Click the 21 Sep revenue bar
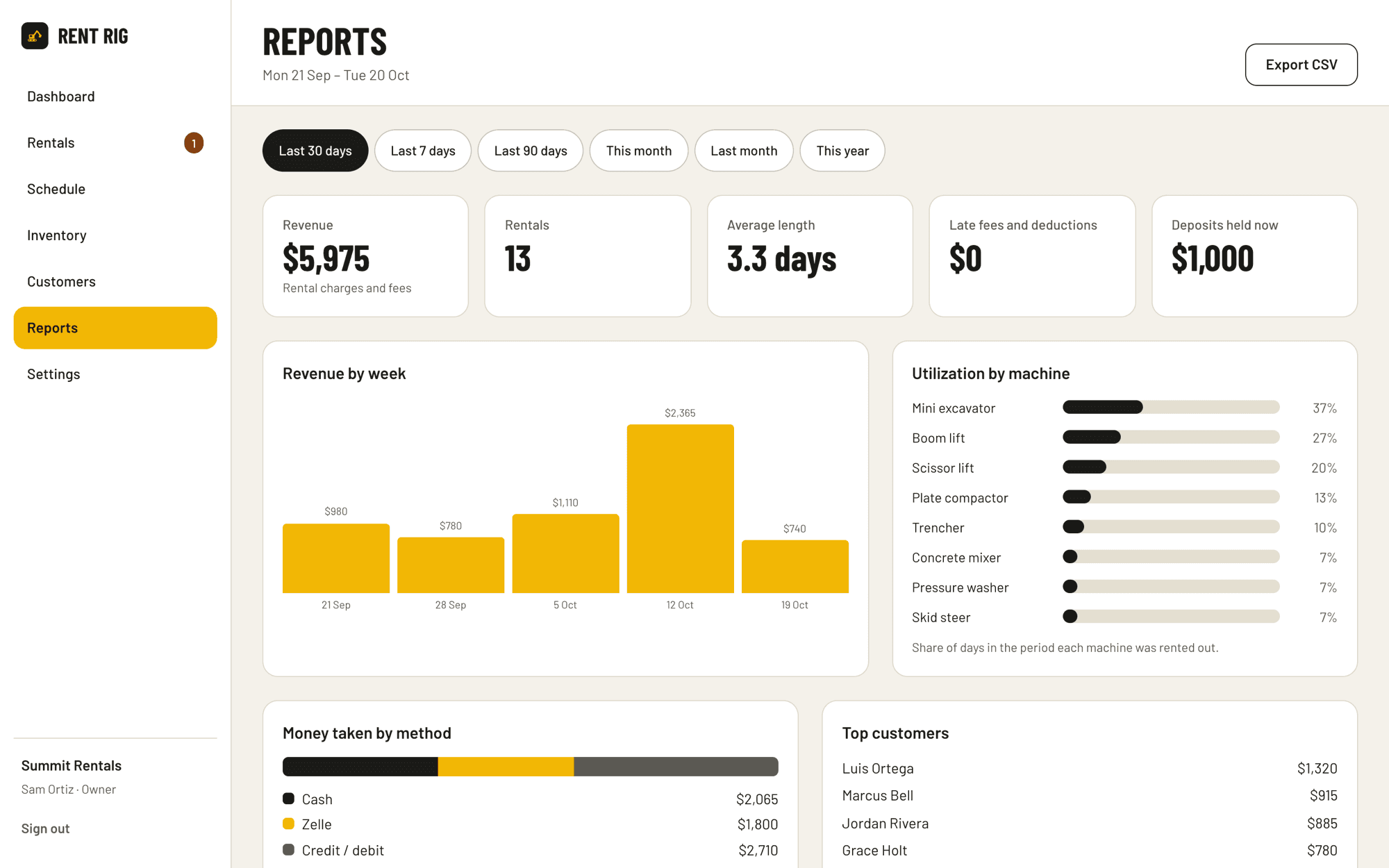 coord(336,558)
